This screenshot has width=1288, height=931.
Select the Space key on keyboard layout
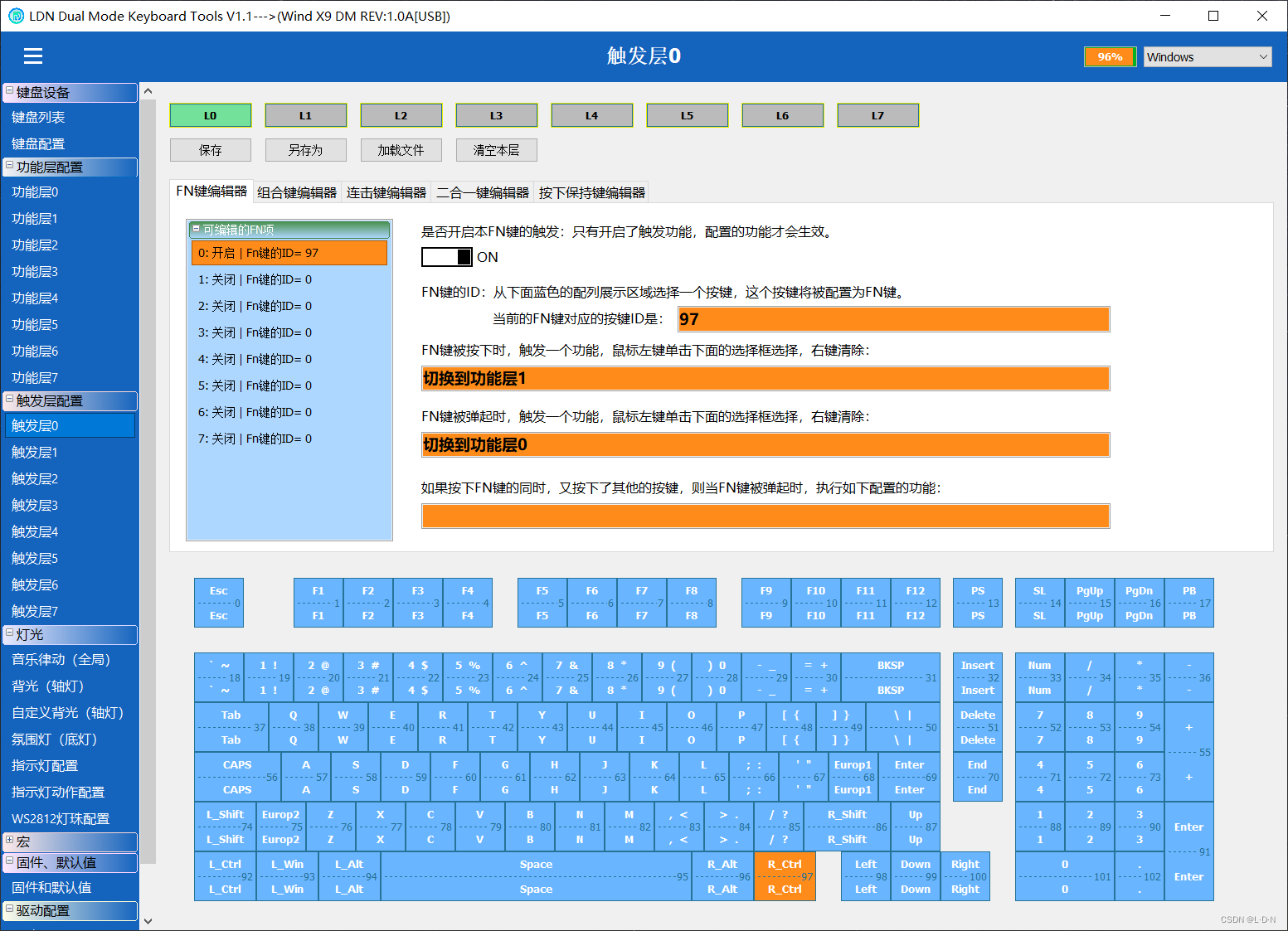pos(536,876)
